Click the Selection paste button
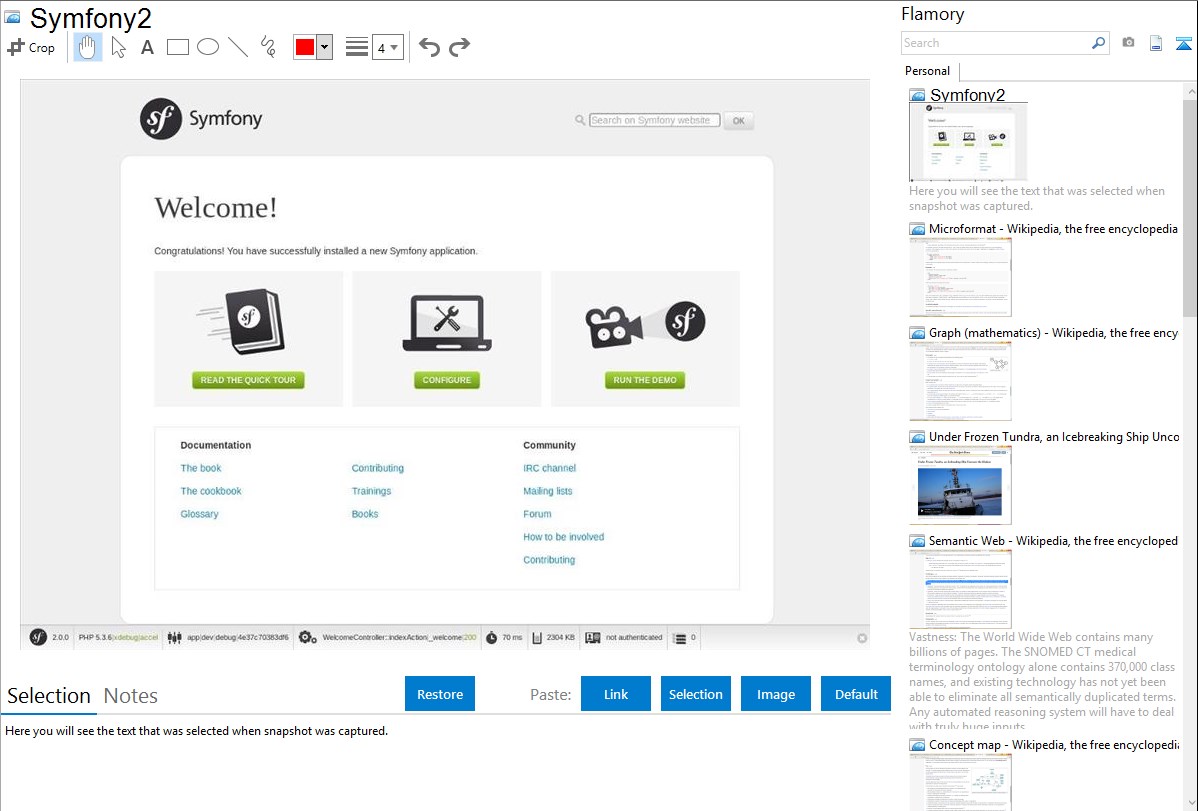1198x811 pixels. [x=696, y=694]
